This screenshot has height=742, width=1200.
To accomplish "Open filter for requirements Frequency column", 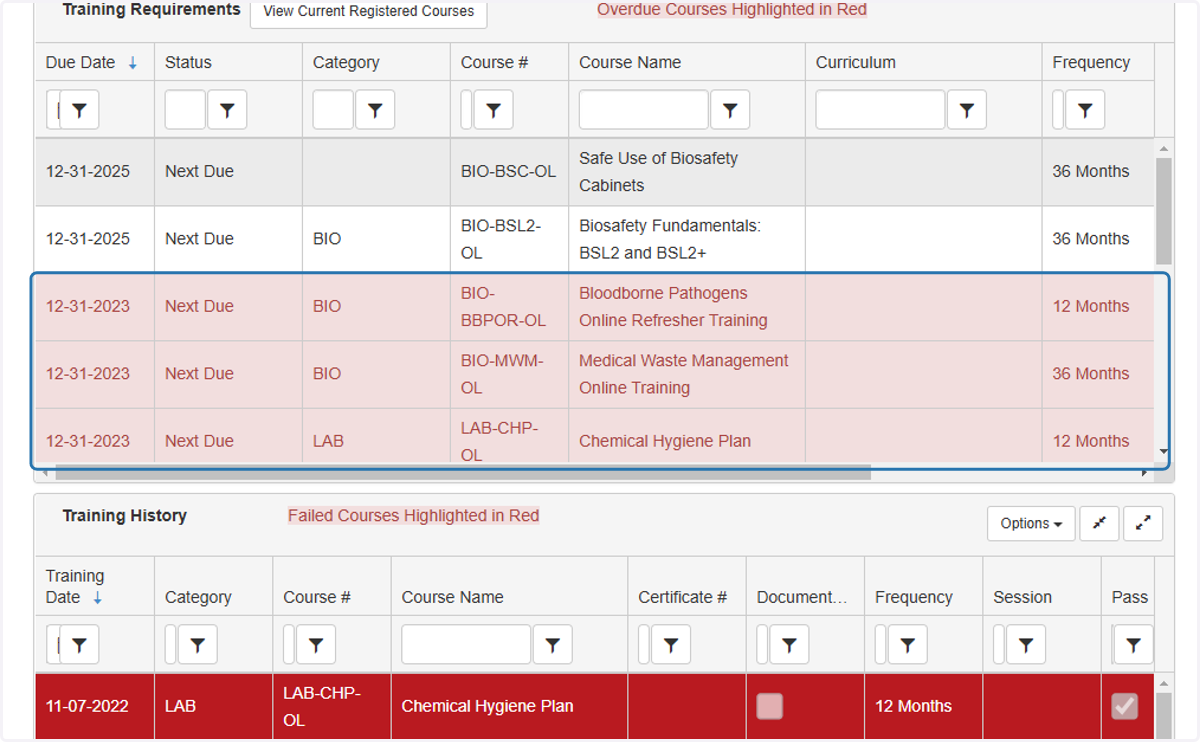I will [1085, 110].
